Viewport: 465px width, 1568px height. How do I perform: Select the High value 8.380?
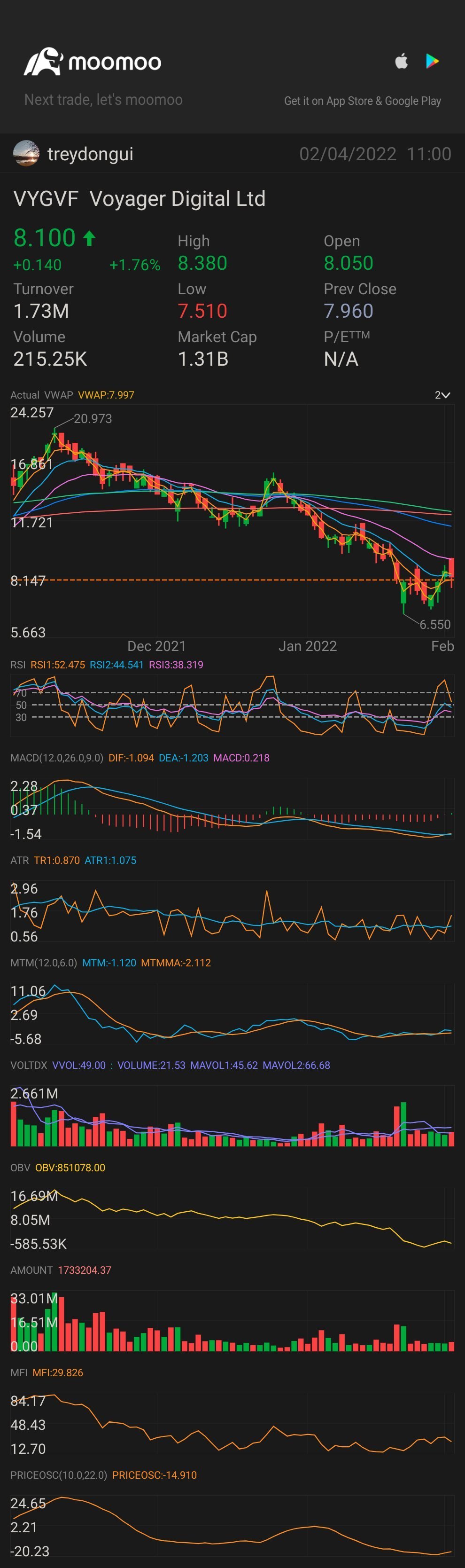tap(202, 263)
